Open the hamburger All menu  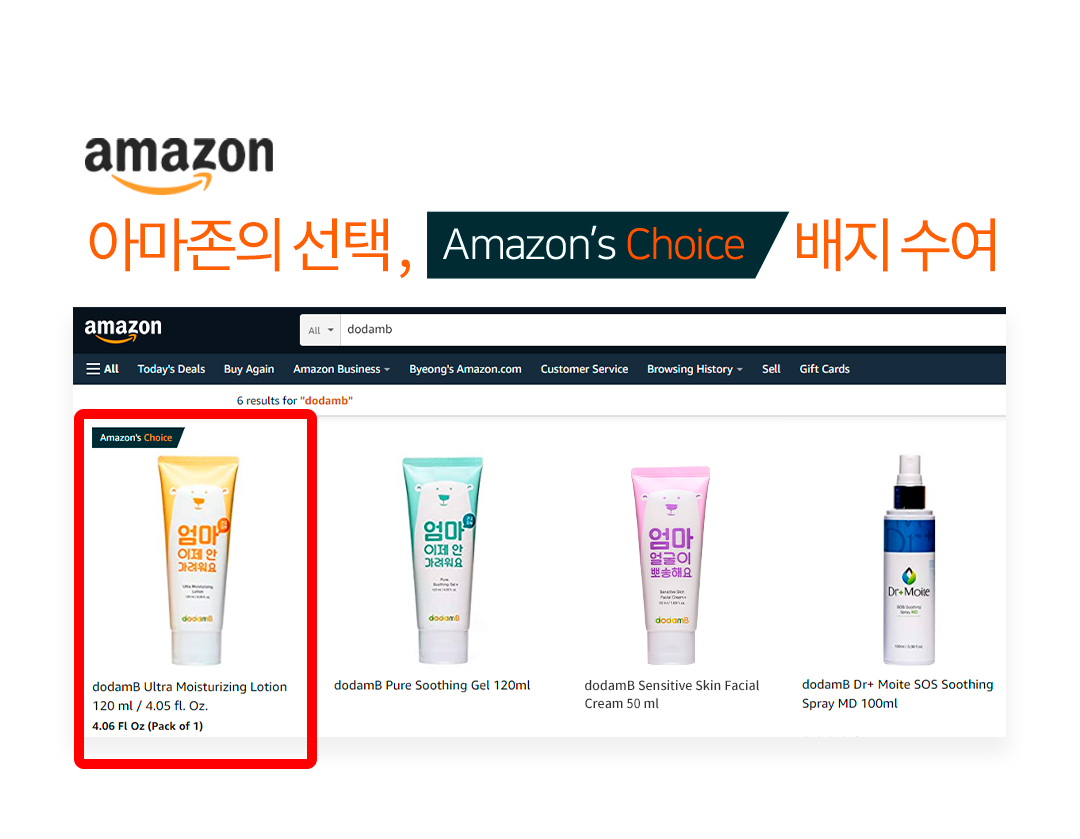(103, 369)
